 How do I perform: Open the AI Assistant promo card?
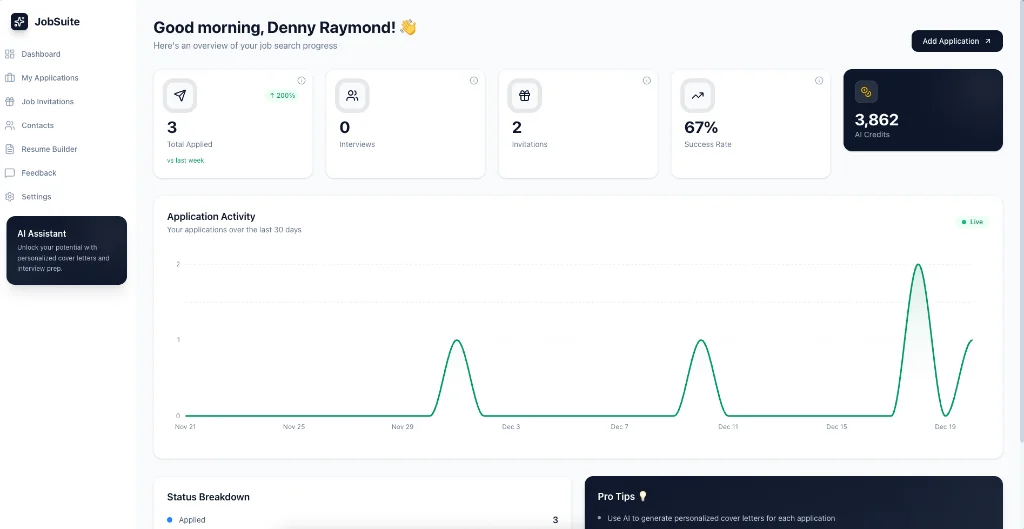(66, 250)
